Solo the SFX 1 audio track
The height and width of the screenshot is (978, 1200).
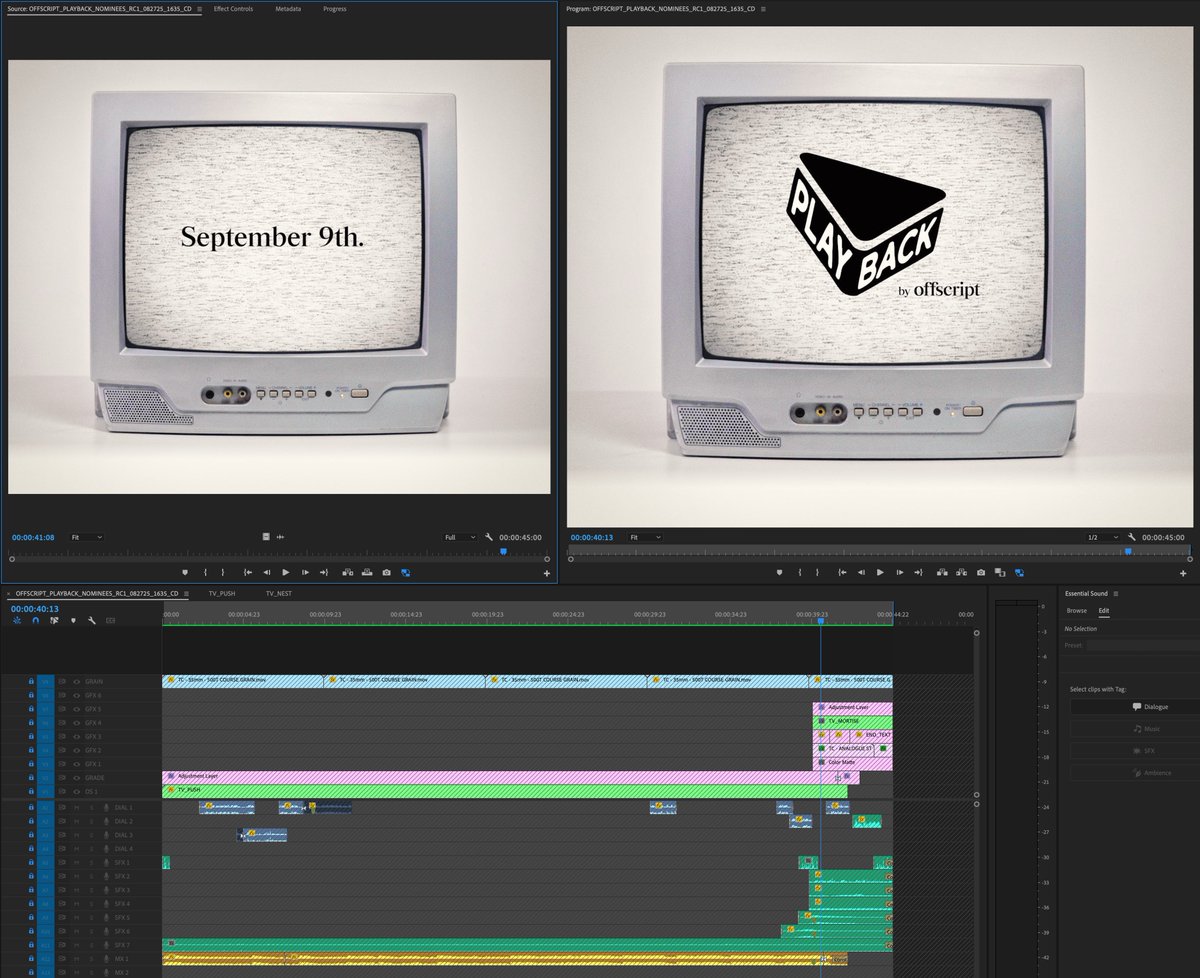click(x=91, y=863)
